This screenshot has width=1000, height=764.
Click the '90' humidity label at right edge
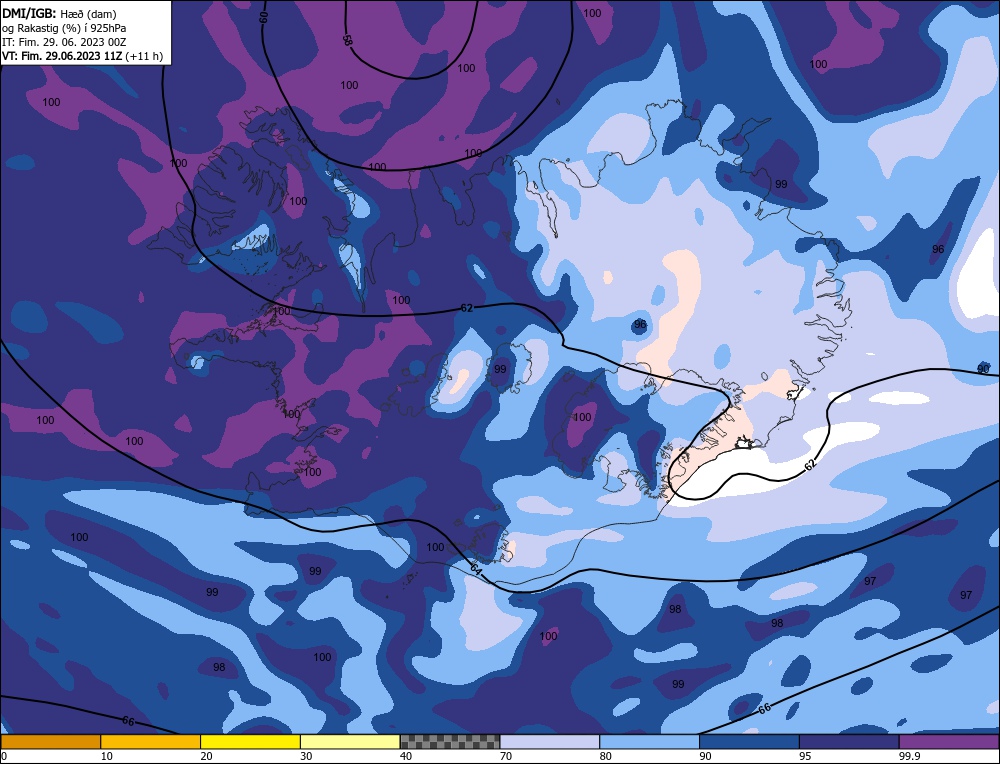coord(983,369)
